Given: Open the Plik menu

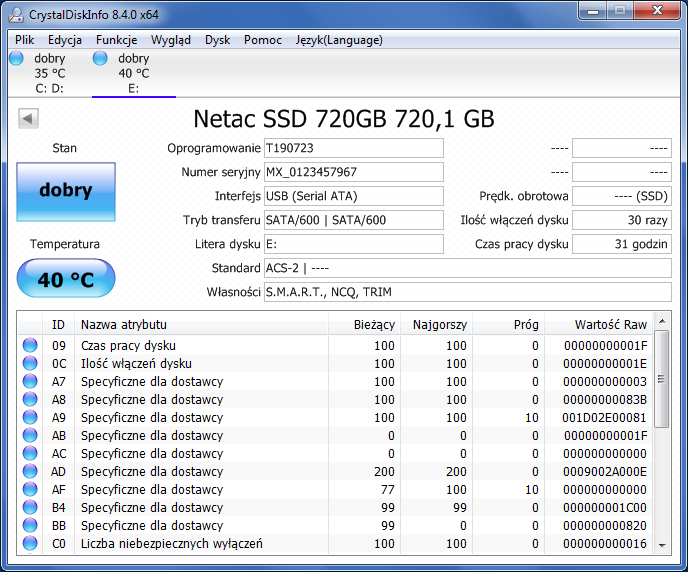Looking at the screenshot, I should point(25,40).
